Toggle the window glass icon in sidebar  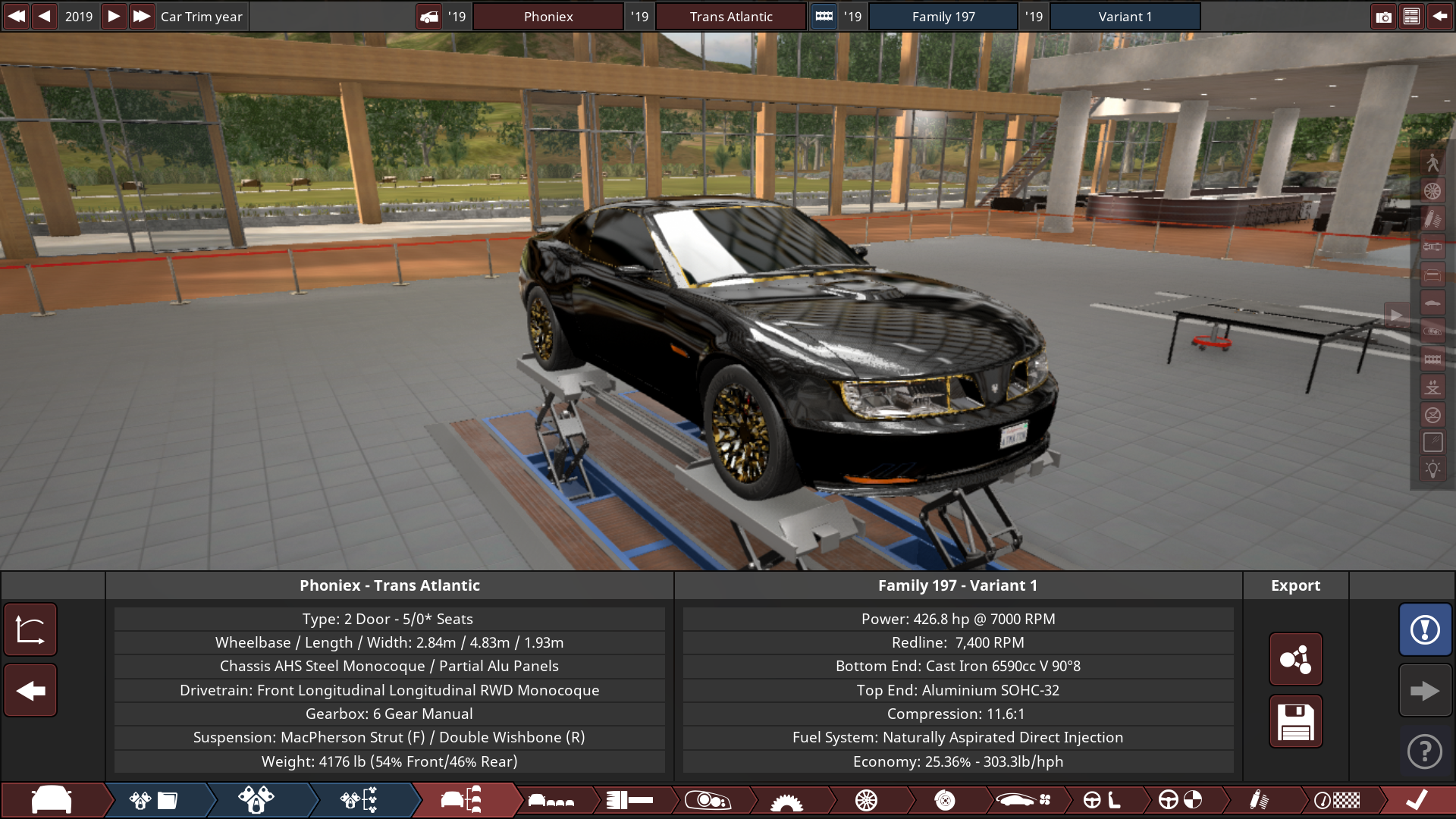pyautogui.click(x=1432, y=443)
